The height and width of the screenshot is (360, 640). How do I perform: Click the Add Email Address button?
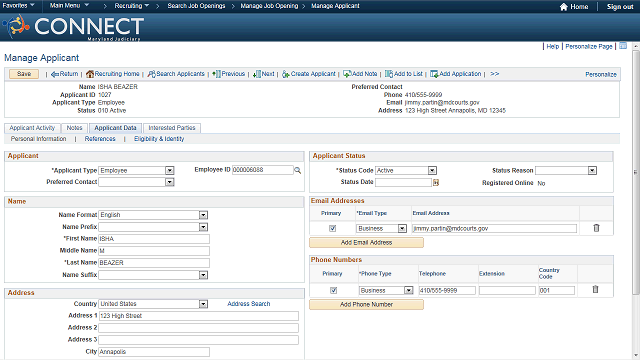pyautogui.click(x=367, y=242)
